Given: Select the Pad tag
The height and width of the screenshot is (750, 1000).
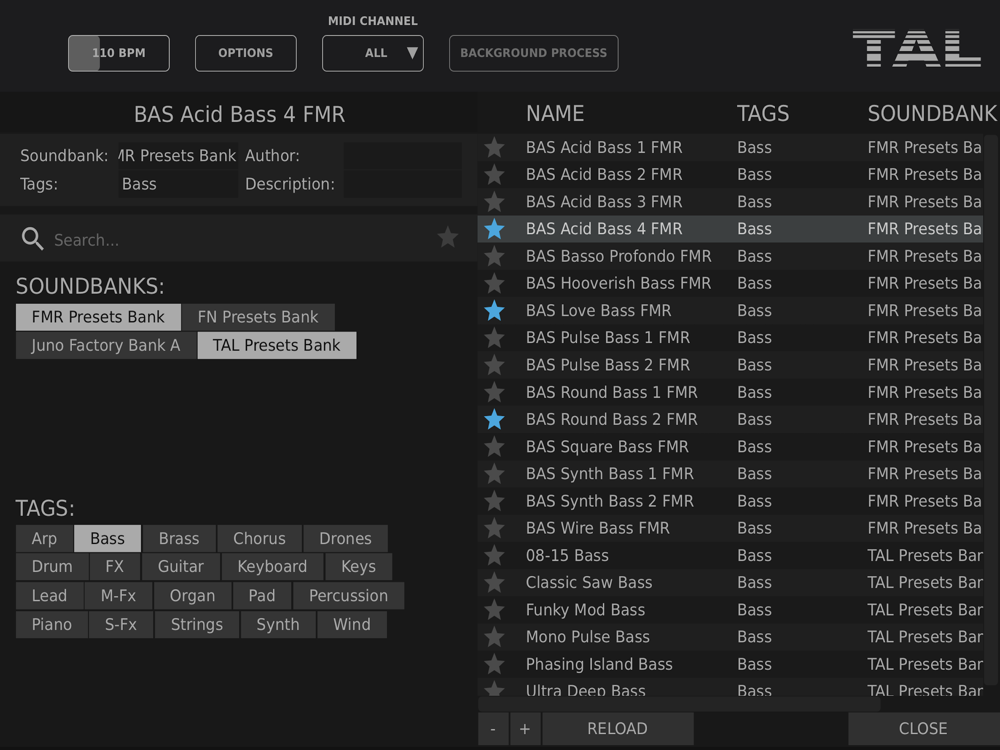Looking at the screenshot, I should click(x=261, y=596).
